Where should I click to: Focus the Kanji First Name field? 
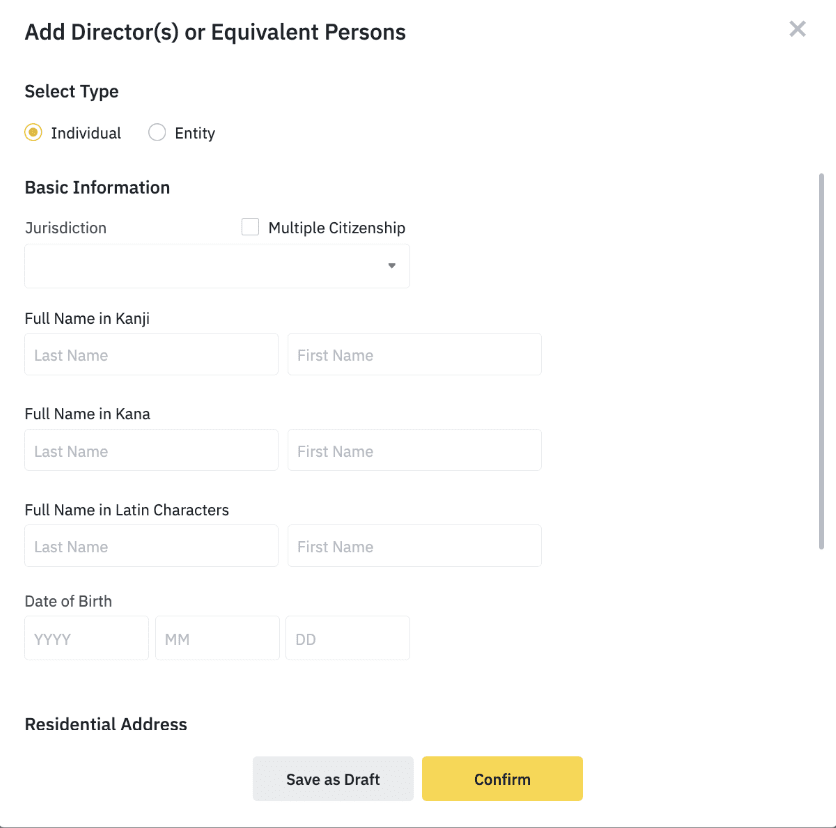click(414, 355)
